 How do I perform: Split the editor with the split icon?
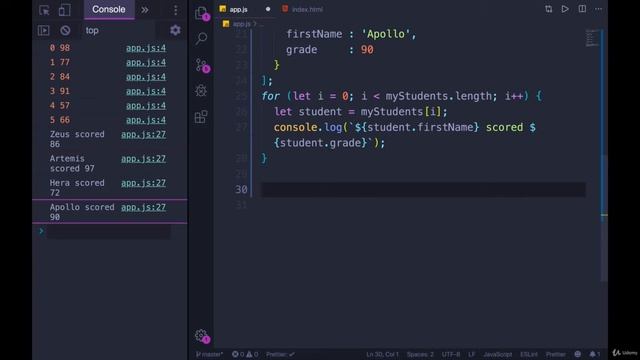coord(582,9)
